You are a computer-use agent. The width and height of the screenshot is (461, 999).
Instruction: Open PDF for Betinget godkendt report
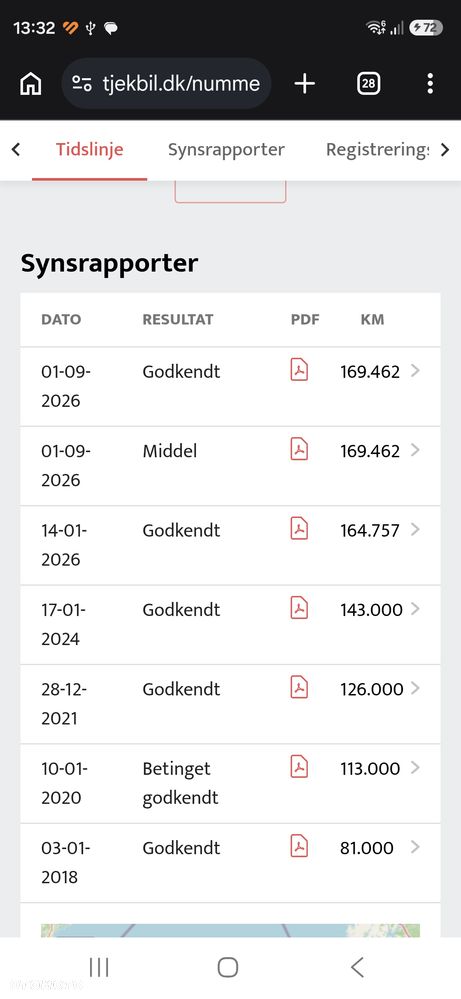[299, 767]
